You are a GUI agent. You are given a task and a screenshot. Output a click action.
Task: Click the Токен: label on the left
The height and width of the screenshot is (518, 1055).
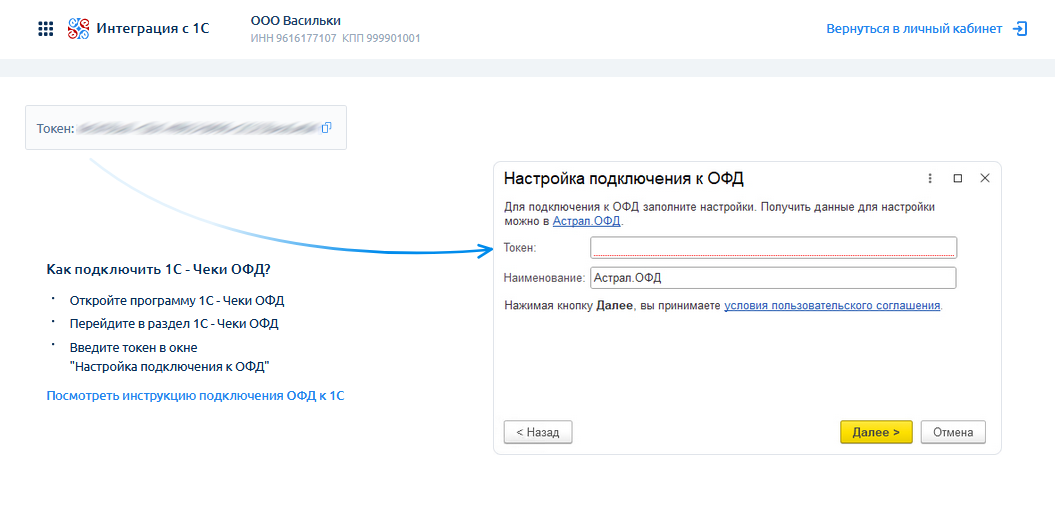point(55,128)
